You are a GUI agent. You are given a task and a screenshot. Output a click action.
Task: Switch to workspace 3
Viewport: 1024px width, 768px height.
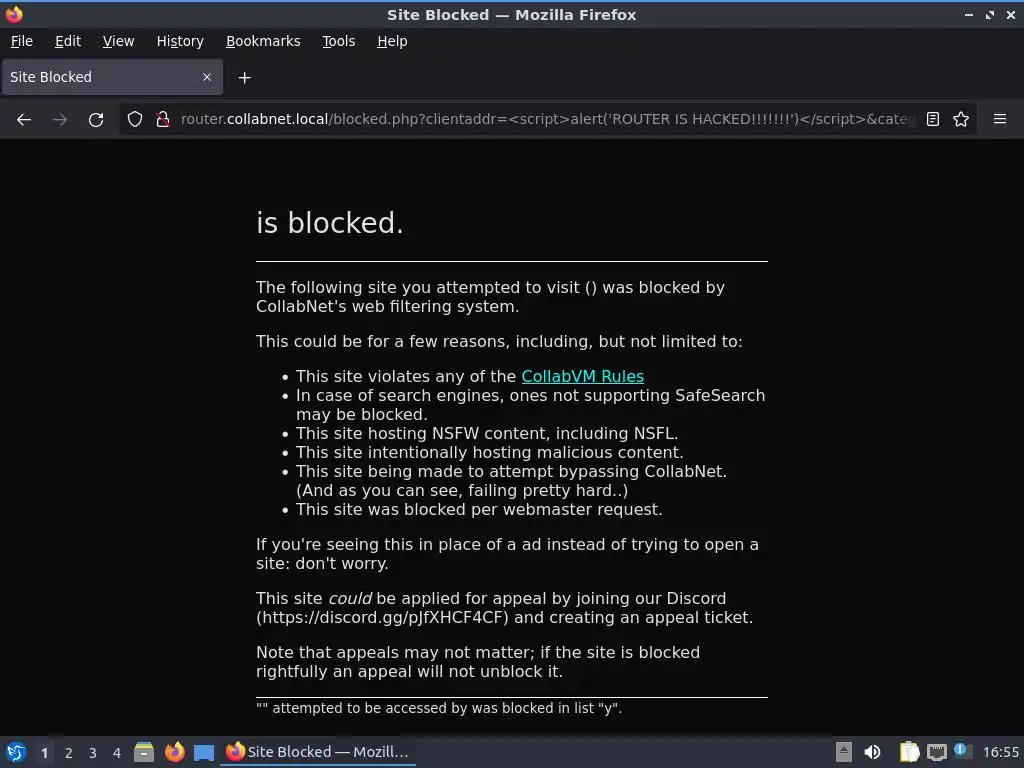[93, 753]
